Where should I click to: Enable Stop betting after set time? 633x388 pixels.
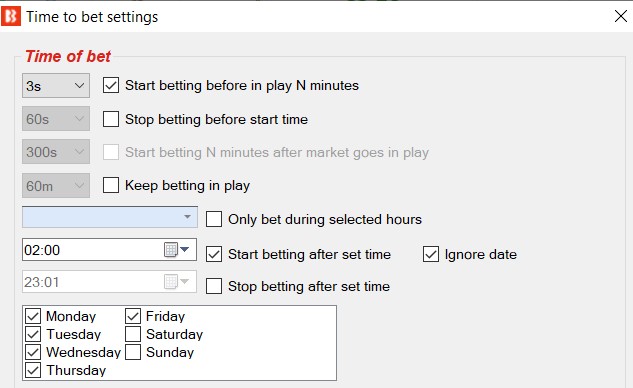pos(214,286)
